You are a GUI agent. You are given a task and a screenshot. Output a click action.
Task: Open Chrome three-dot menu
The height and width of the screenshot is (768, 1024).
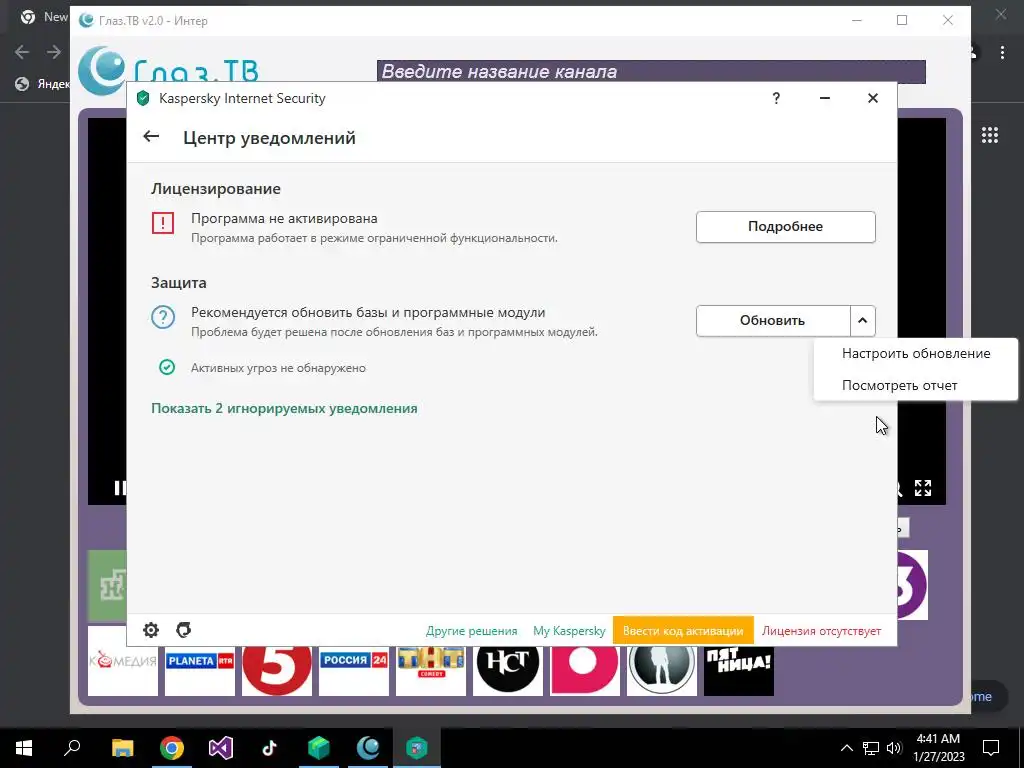1002,52
